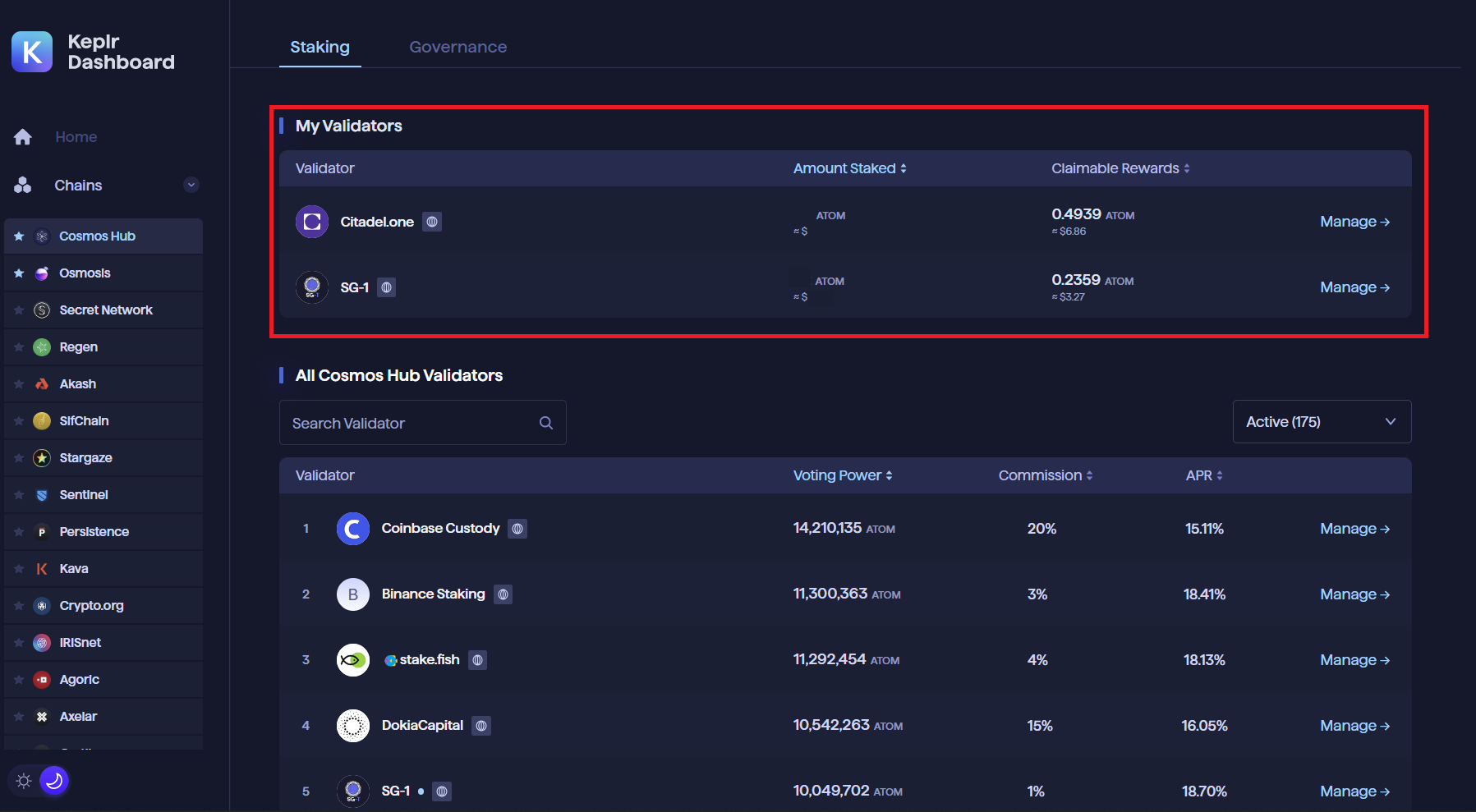Image resolution: width=1476 pixels, height=812 pixels.
Task: Open the Active (175) status dropdown
Action: [1322, 422]
